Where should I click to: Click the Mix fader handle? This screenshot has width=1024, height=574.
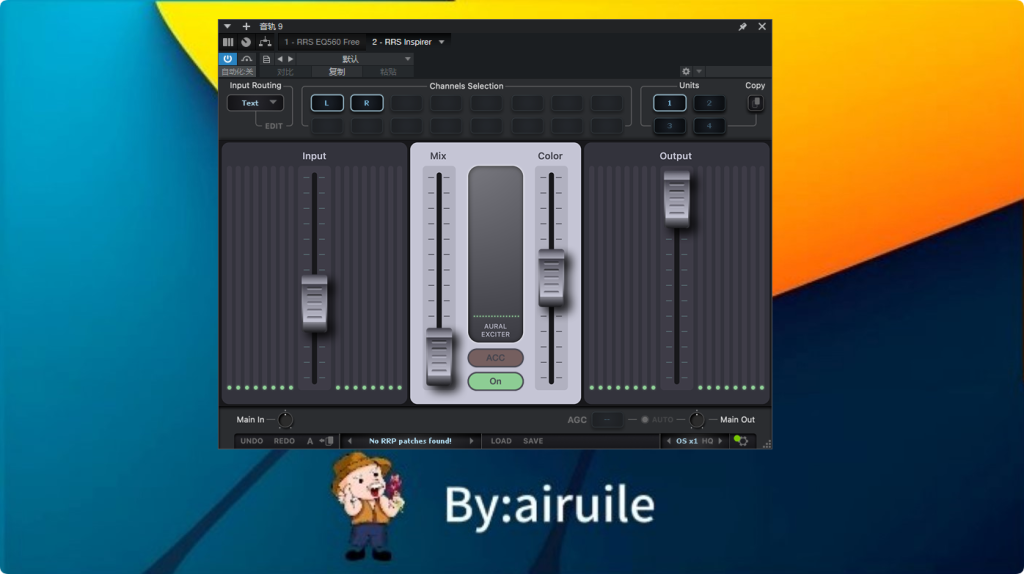coord(439,357)
